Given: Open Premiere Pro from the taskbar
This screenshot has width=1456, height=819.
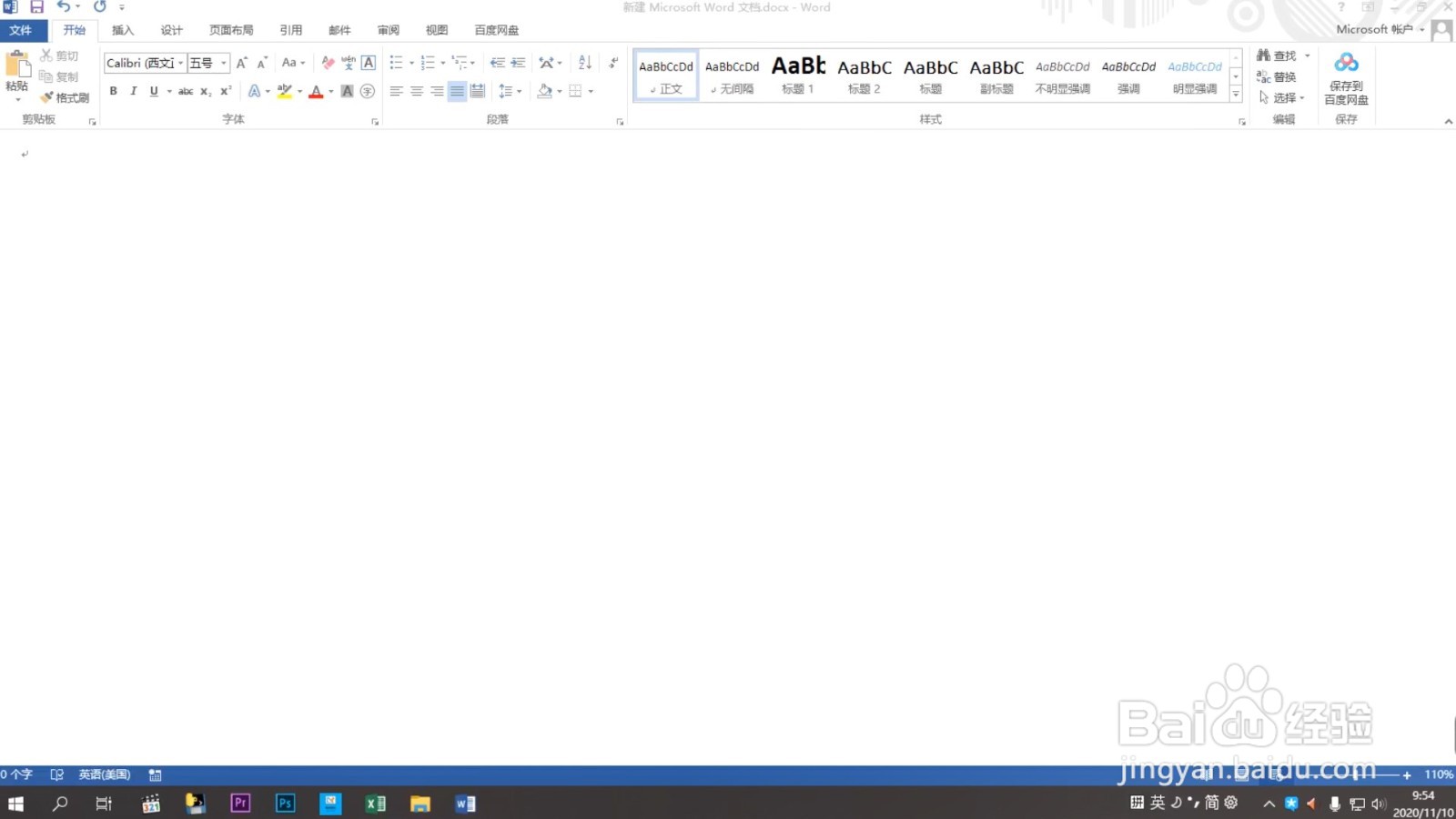Looking at the screenshot, I should click(240, 803).
